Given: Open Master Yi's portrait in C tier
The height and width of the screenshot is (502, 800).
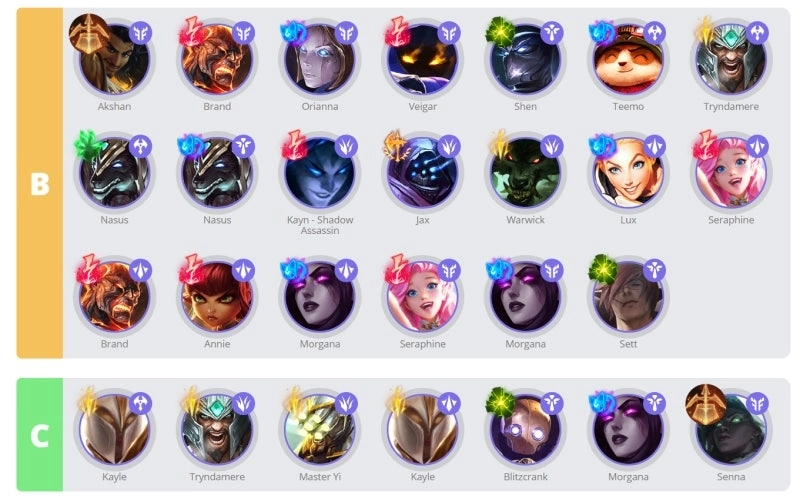Looking at the screenshot, I should coord(320,430).
